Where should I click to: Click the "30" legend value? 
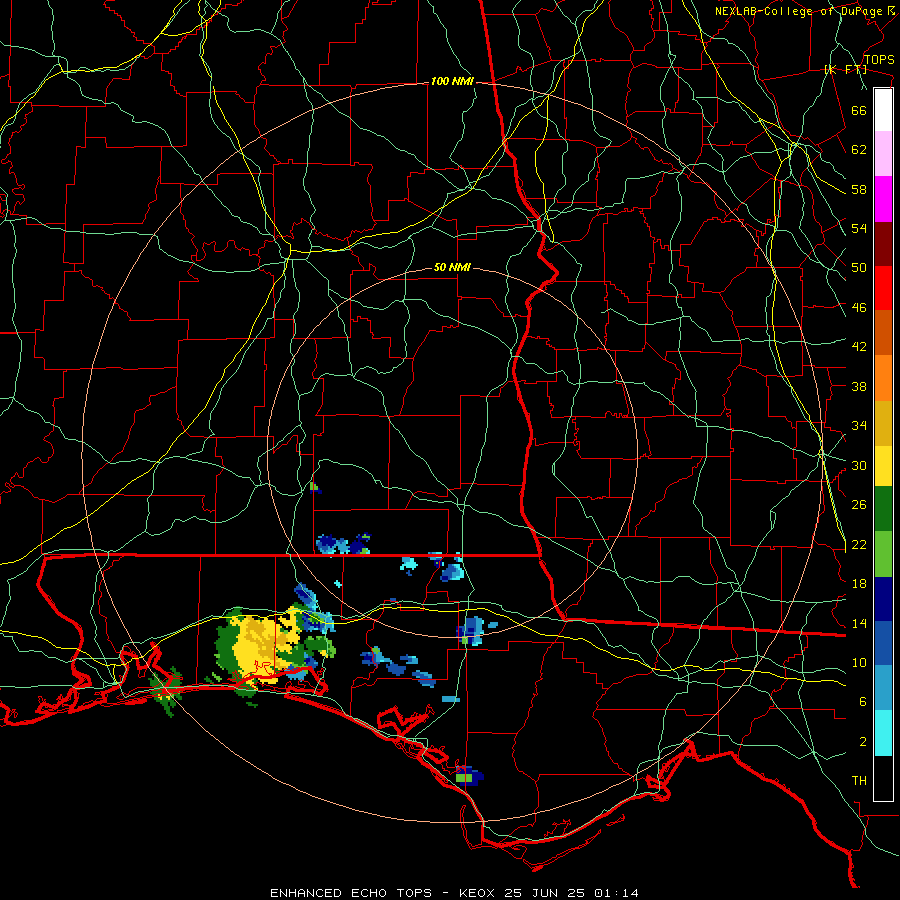859,465
